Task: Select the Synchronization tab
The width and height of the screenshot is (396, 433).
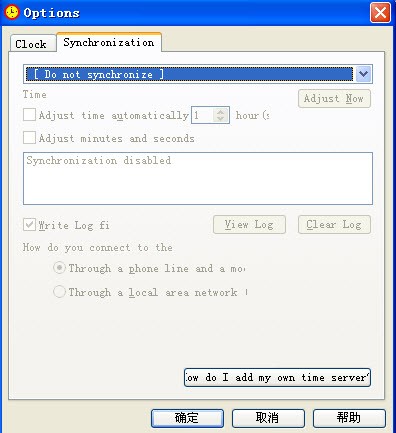Action: (x=109, y=42)
